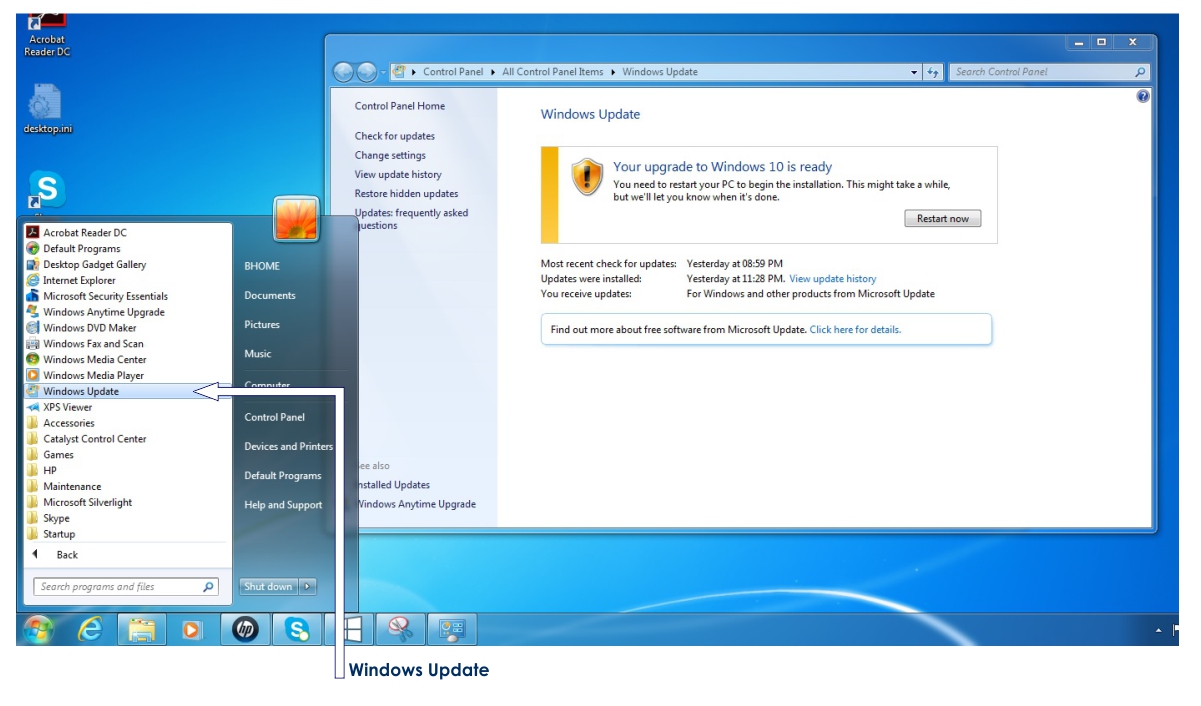The height and width of the screenshot is (706, 1201).
Task: Open Change settings in the left pane
Action: [390, 155]
